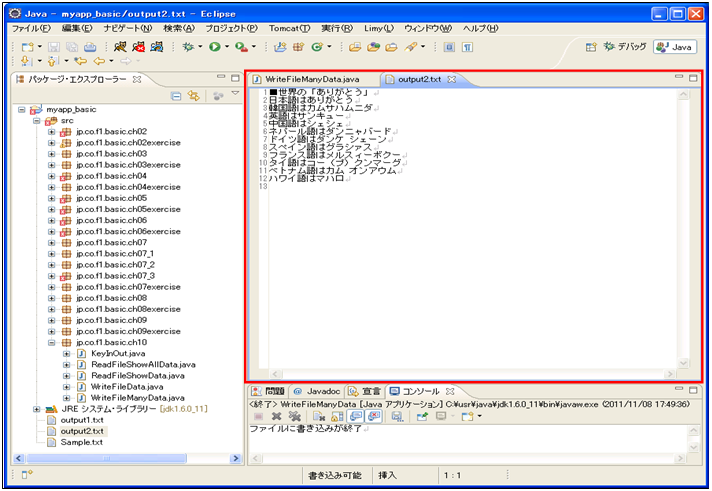This screenshot has width=712, height=491.
Task: Click the Open Perspective icon
Action: [x=591, y=47]
